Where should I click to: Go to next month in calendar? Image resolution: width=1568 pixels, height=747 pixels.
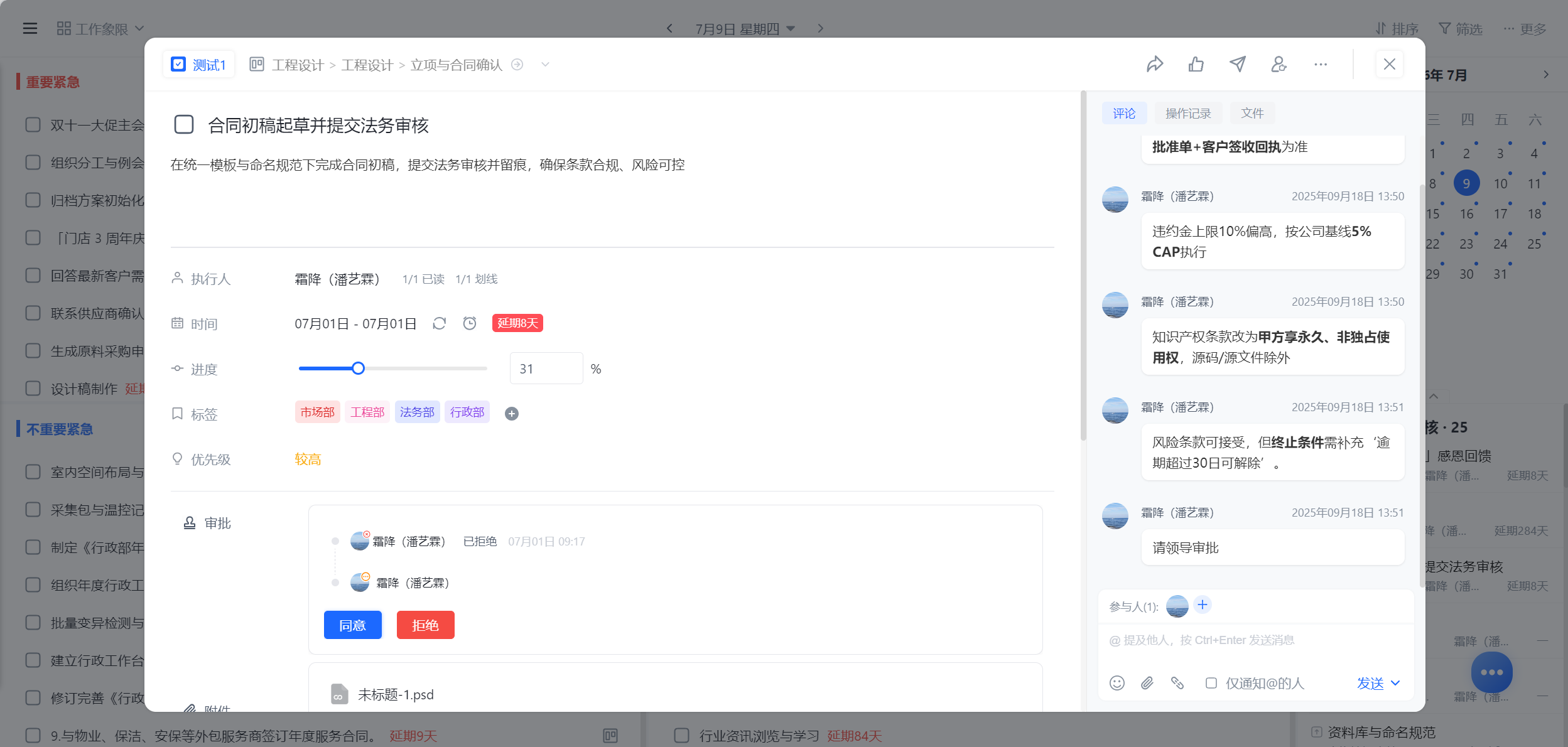point(1546,75)
